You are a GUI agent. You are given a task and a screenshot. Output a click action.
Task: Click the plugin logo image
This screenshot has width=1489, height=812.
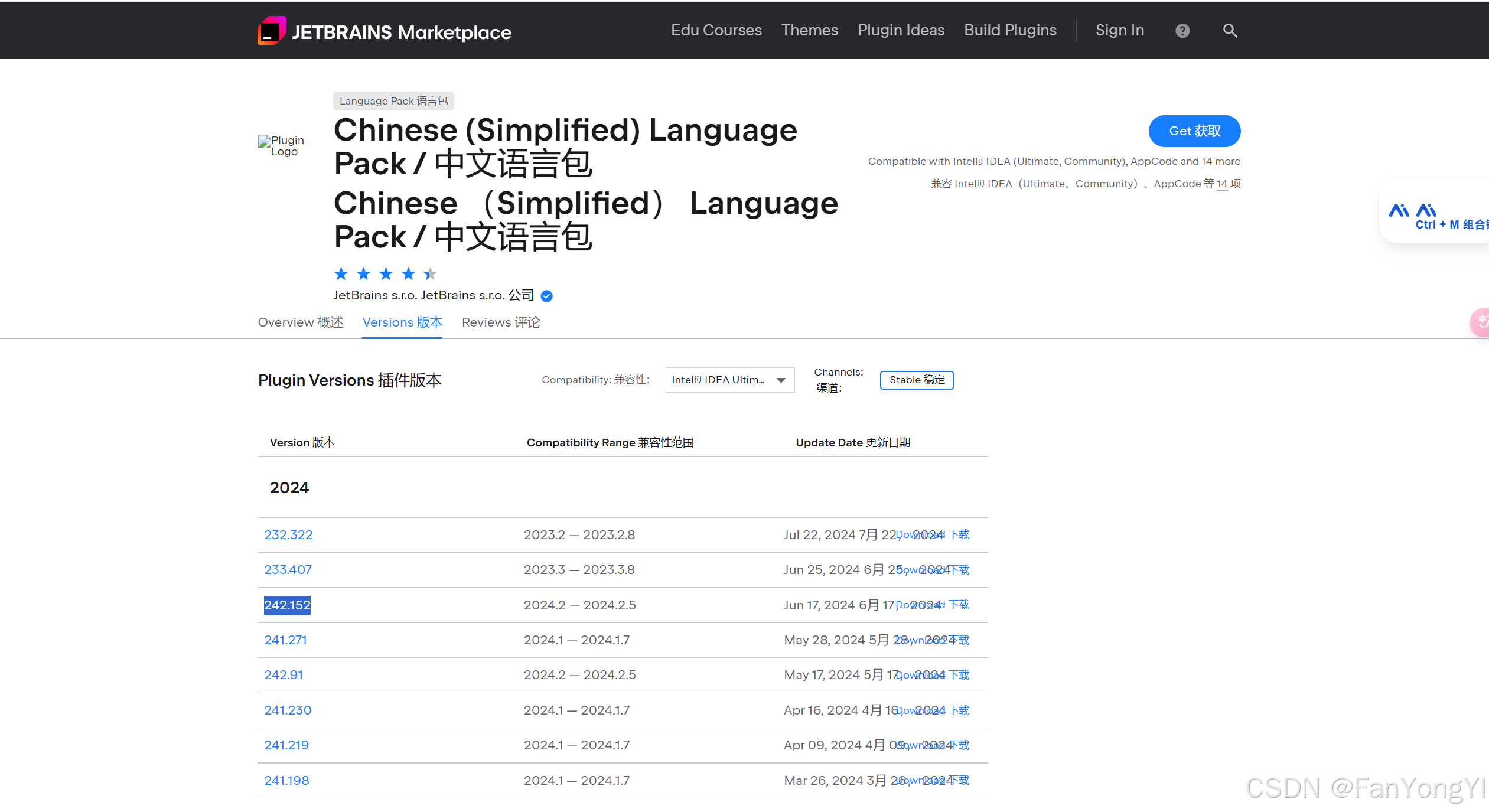tap(282, 146)
